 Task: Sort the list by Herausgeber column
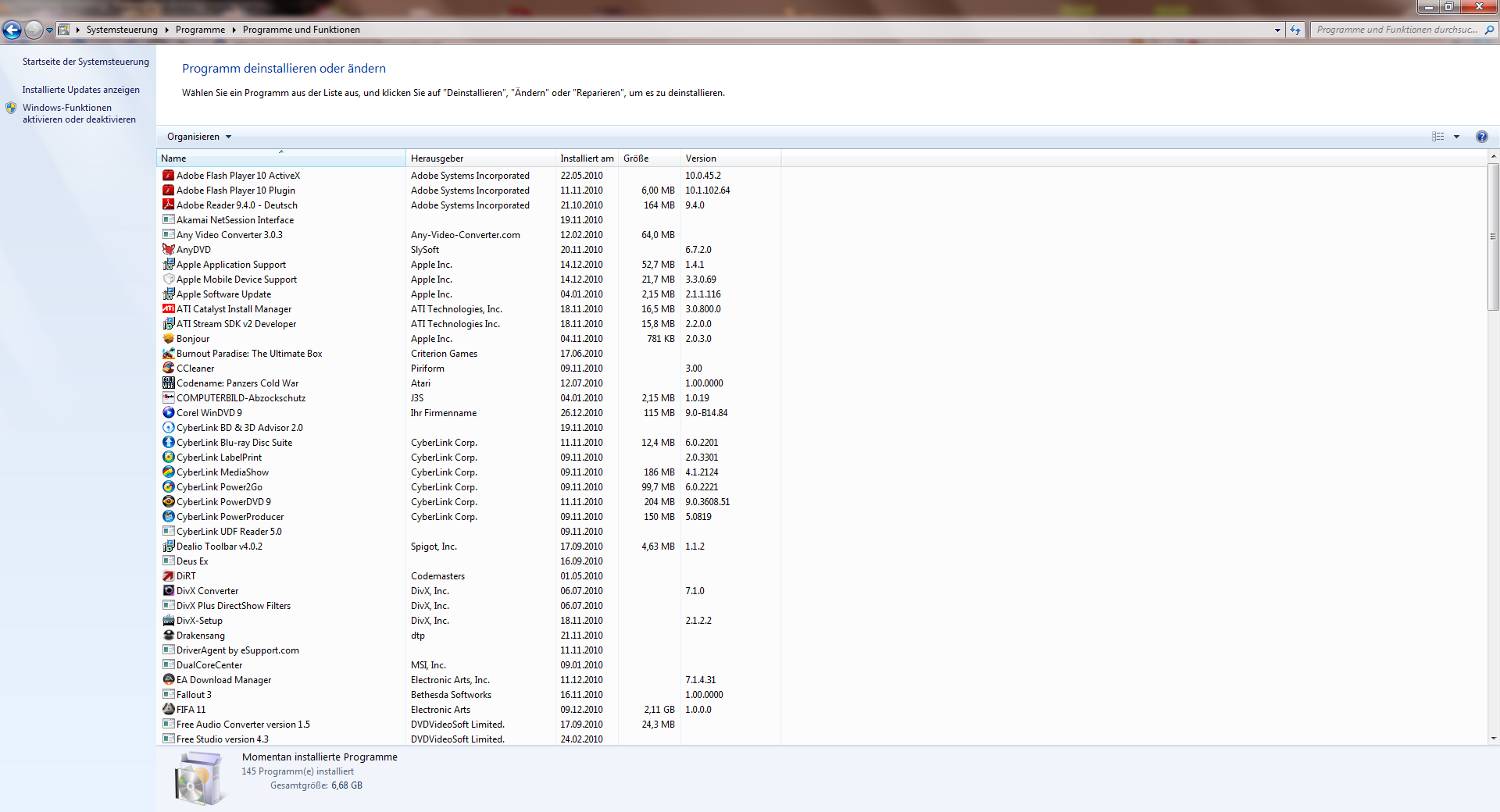pyautogui.click(x=480, y=158)
